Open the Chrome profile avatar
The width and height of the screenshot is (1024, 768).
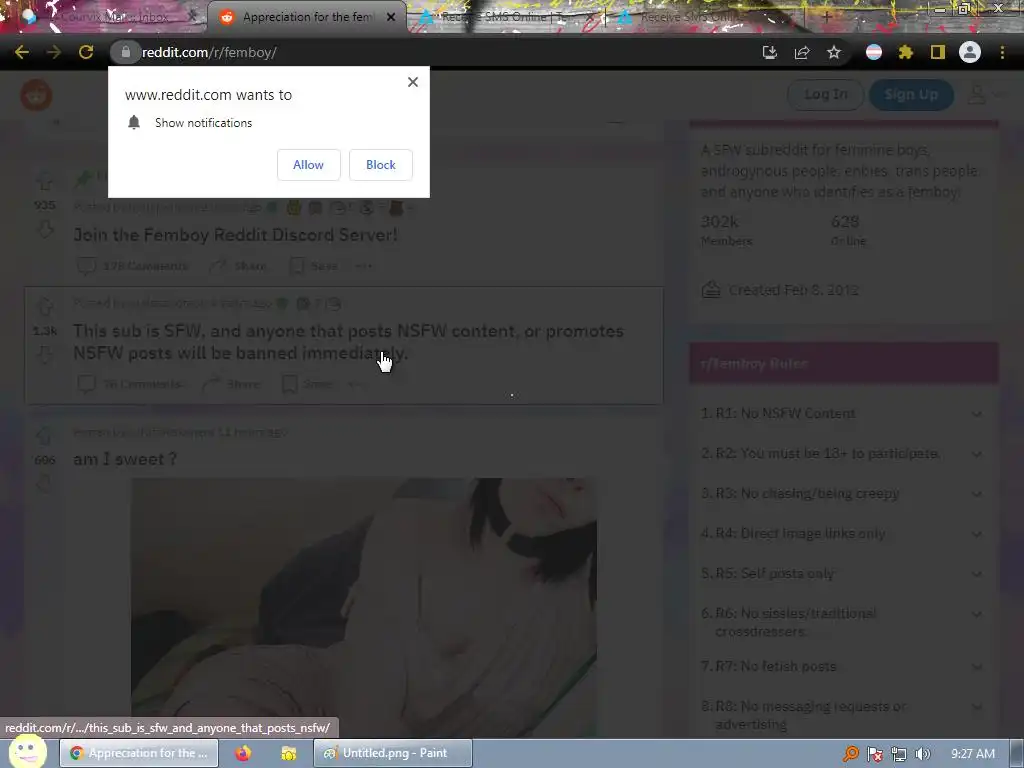[x=970, y=52]
